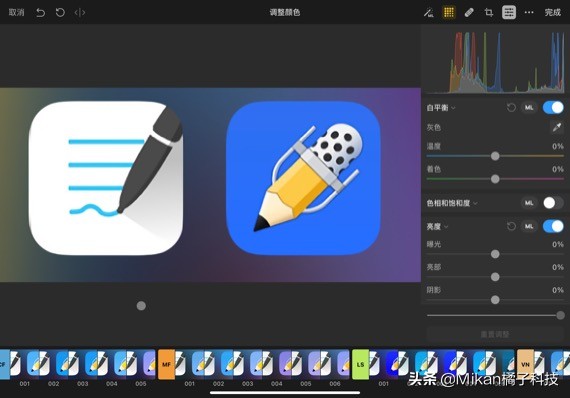Click the round handle below the canvas
570x398 pixels.
click(141, 306)
